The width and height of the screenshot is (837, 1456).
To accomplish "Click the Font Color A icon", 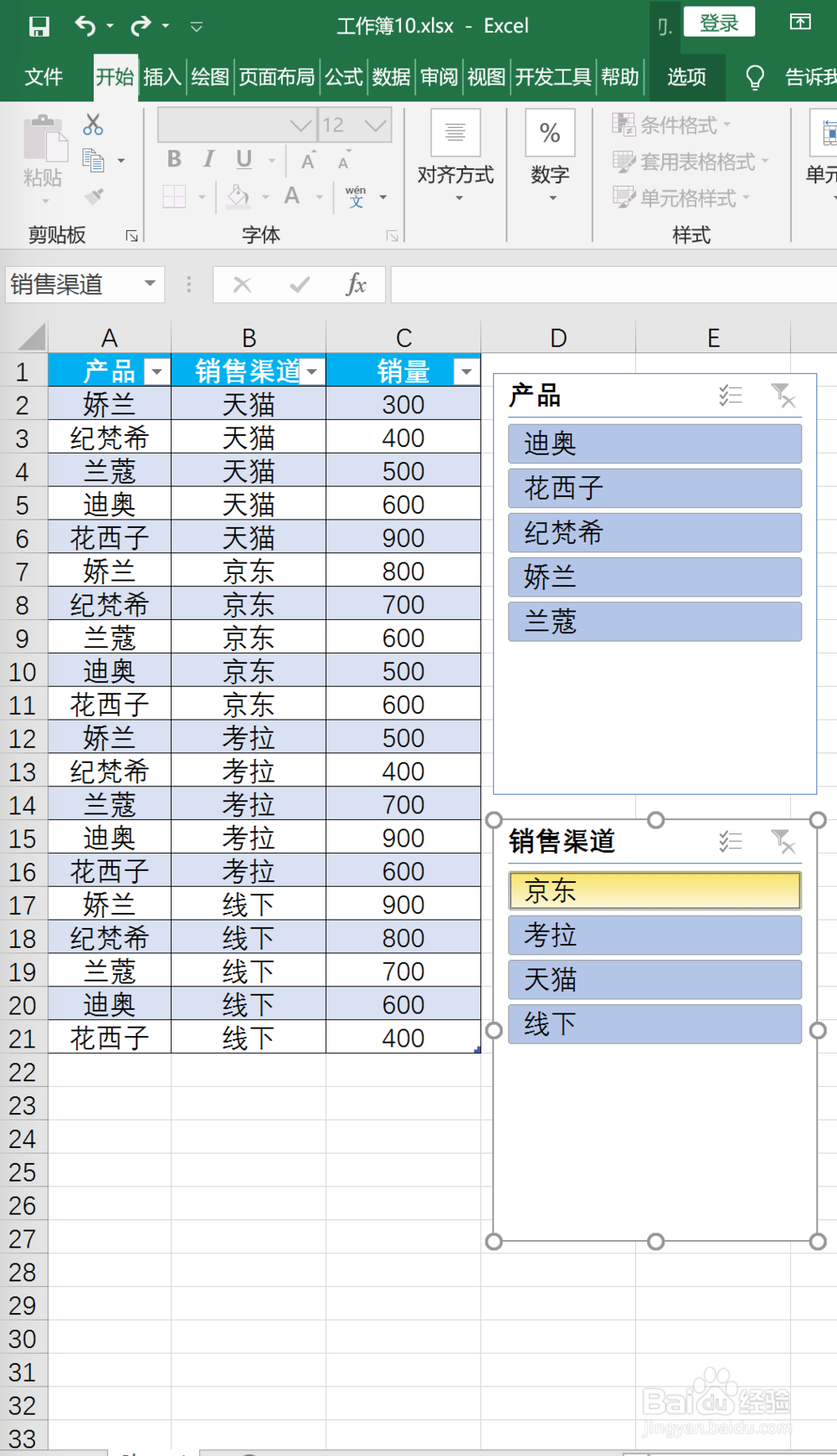I will pos(292,197).
